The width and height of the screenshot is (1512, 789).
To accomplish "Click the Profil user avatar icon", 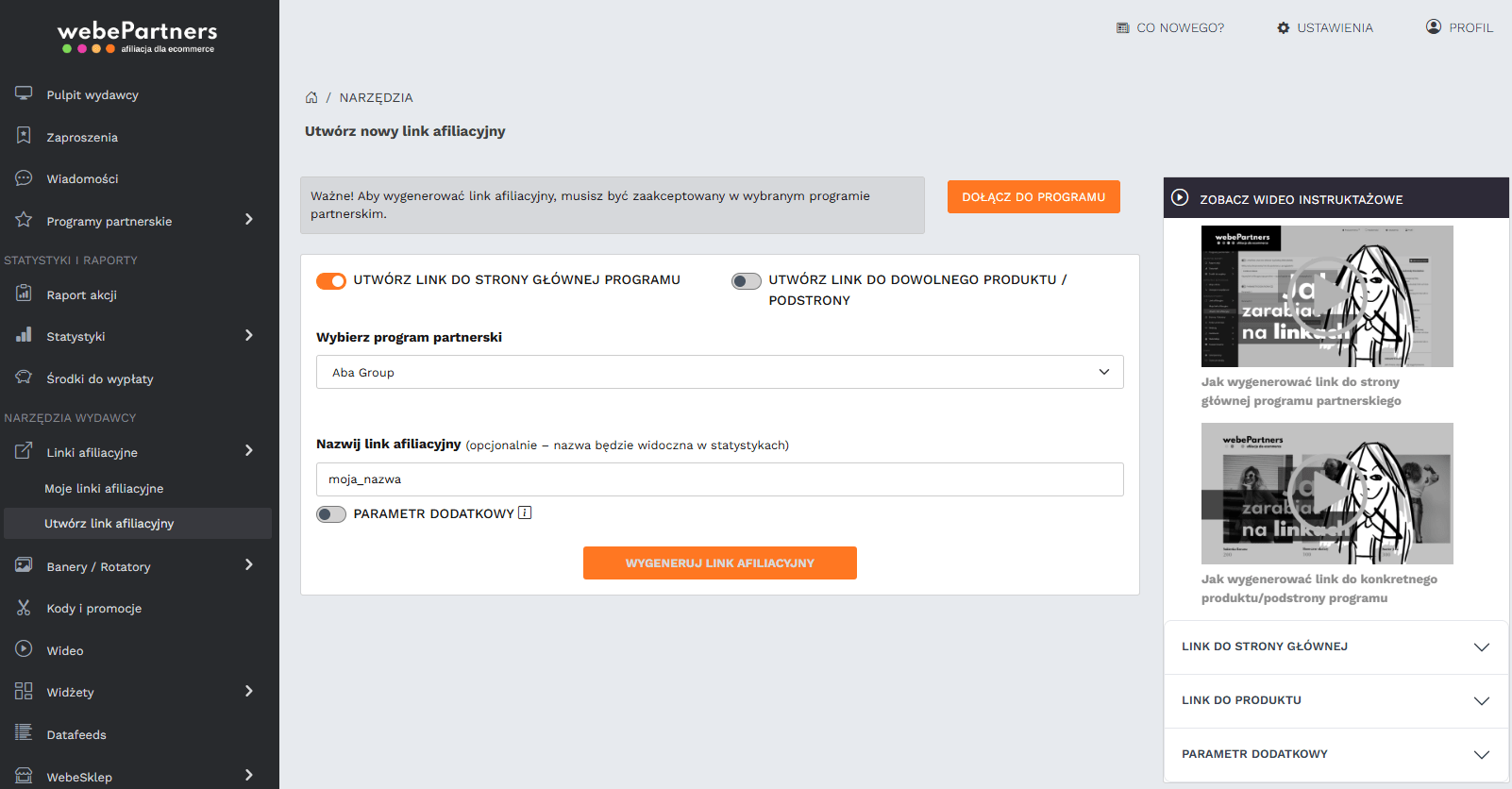I will click(x=1434, y=26).
